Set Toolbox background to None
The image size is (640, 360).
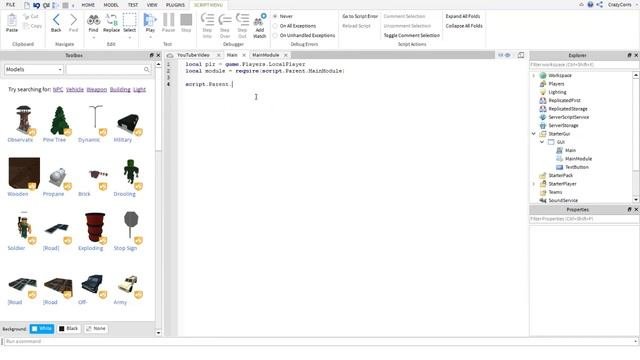96,329
